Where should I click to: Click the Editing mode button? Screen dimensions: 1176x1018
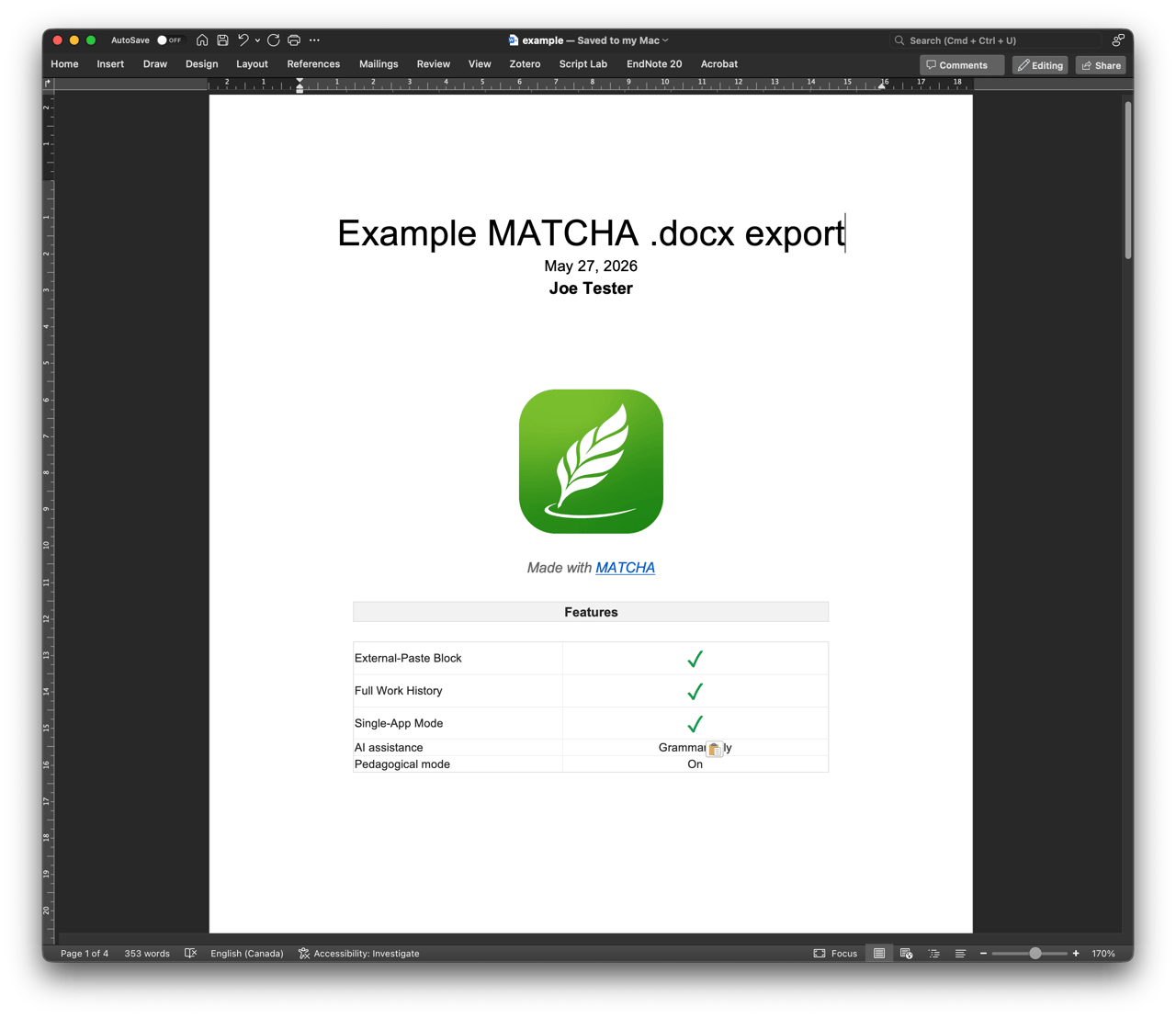(x=1040, y=65)
